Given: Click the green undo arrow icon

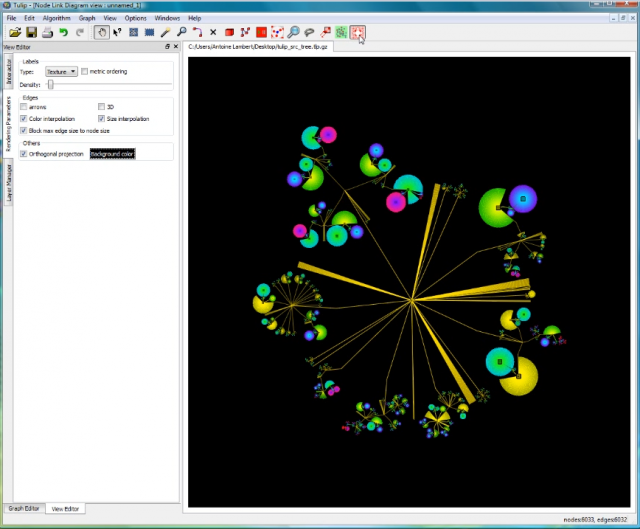Looking at the screenshot, I should 63,33.
